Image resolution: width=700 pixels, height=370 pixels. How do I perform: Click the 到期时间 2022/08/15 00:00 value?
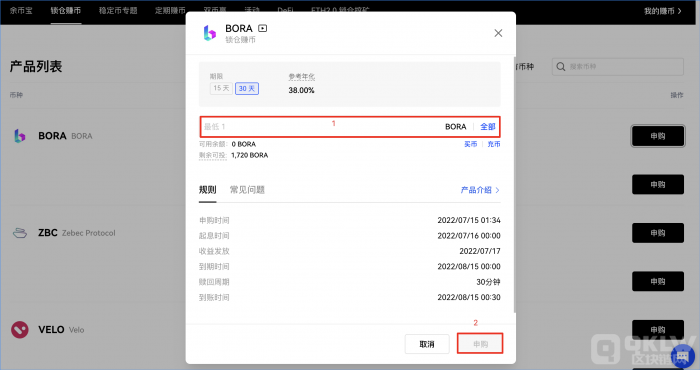click(x=469, y=266)
